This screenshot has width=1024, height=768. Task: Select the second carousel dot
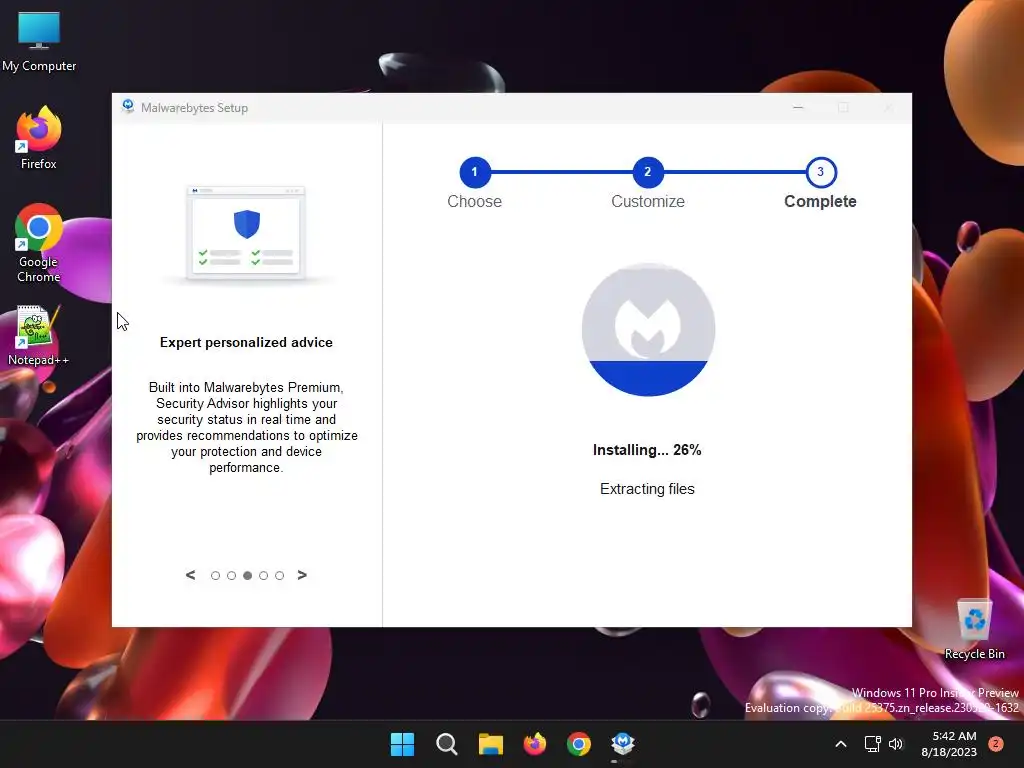point(231,575)
